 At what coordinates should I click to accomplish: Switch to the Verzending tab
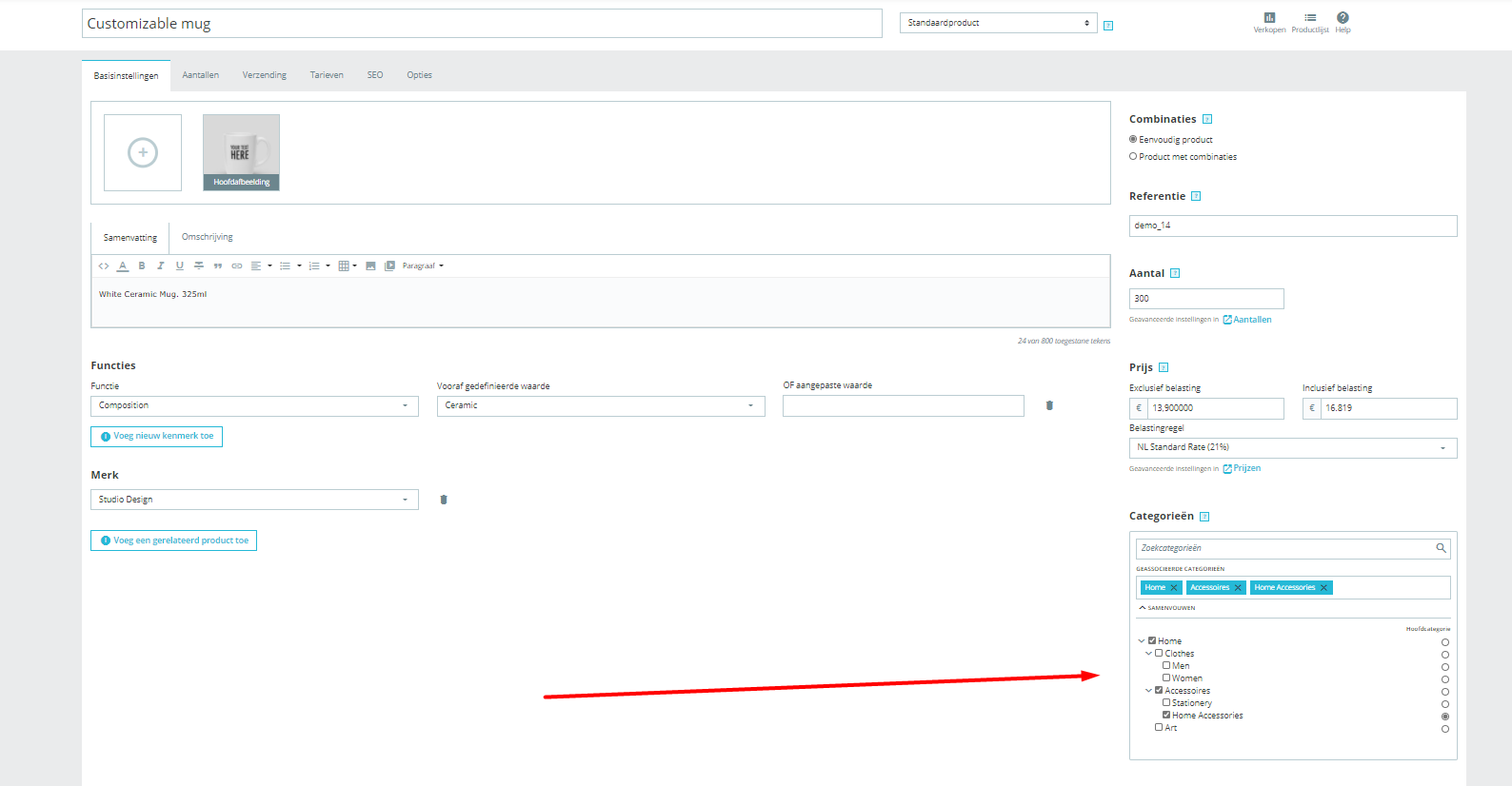(265, 75)
